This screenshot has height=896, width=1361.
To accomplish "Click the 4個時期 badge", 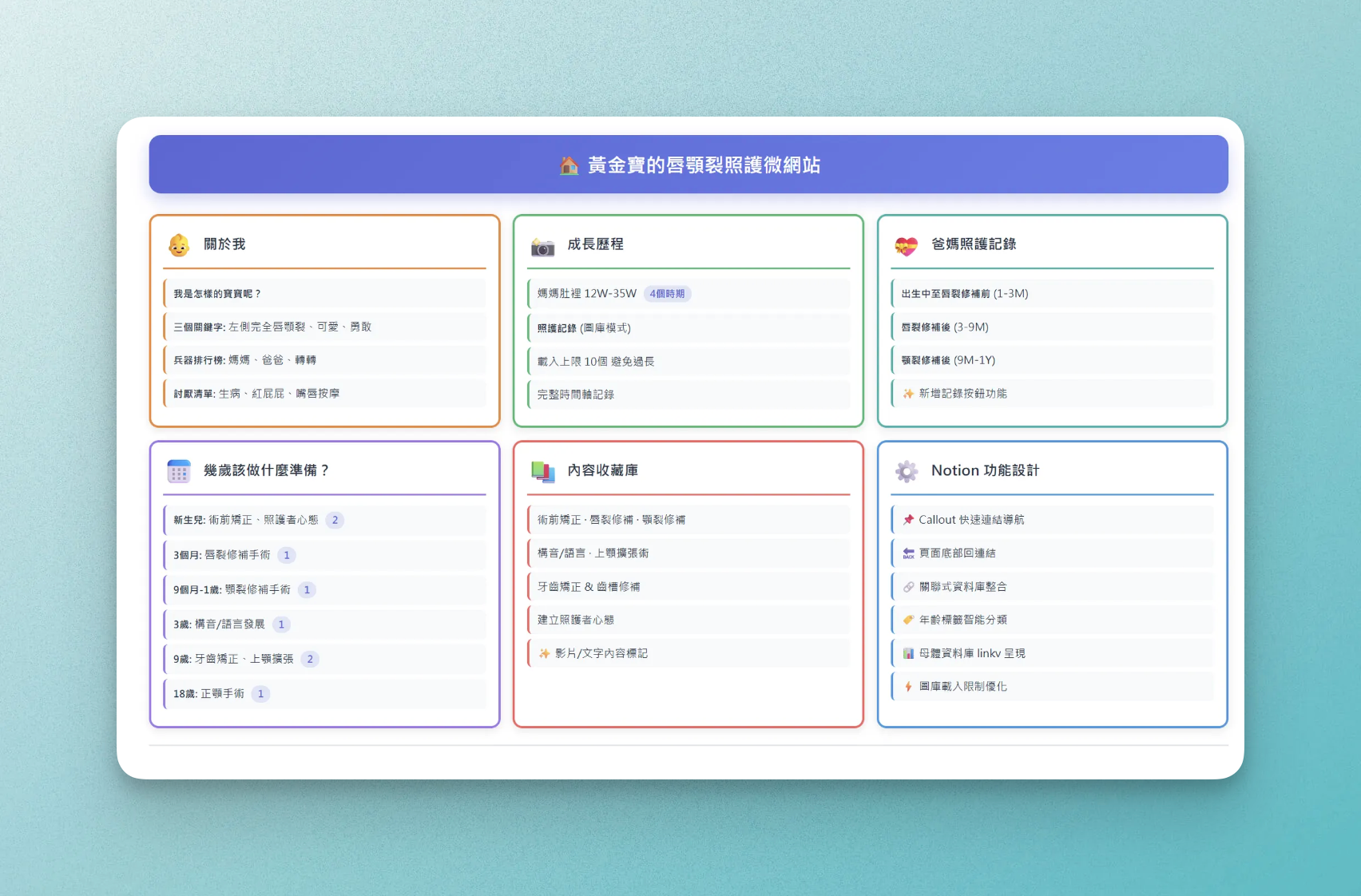I will click(667, 294).
